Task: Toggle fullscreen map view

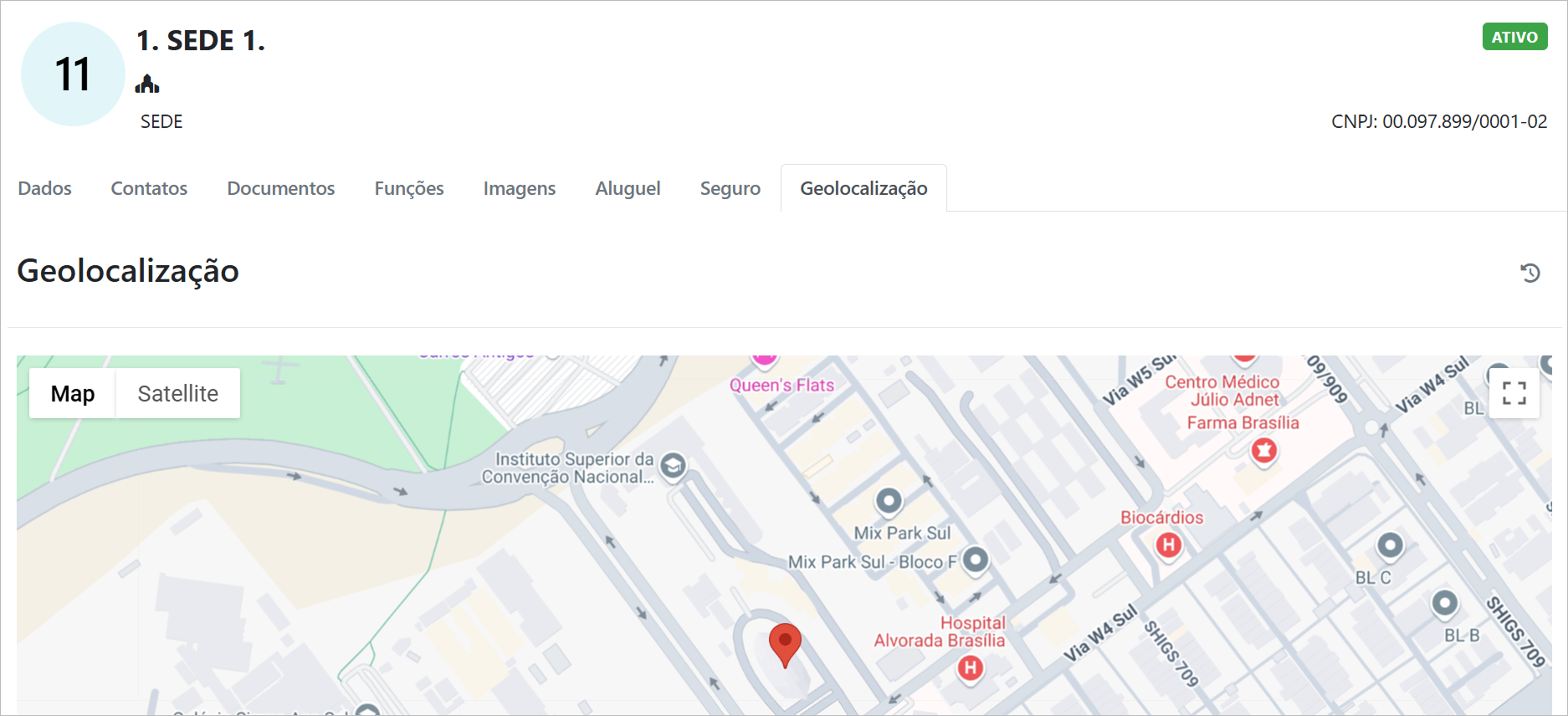Action: (x=1514, y=393)
